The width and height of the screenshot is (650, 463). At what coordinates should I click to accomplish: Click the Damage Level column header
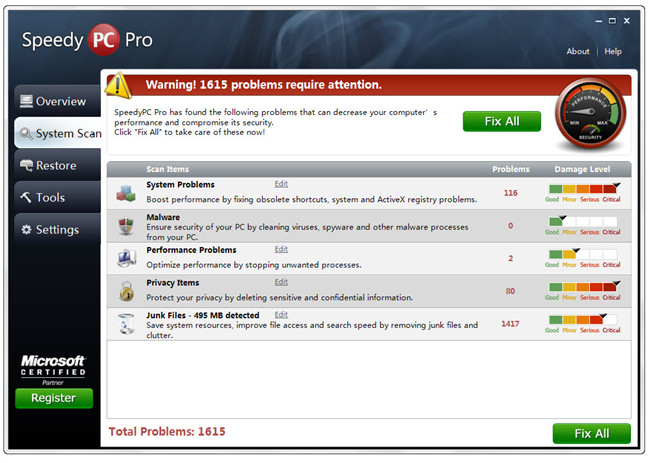582,169
